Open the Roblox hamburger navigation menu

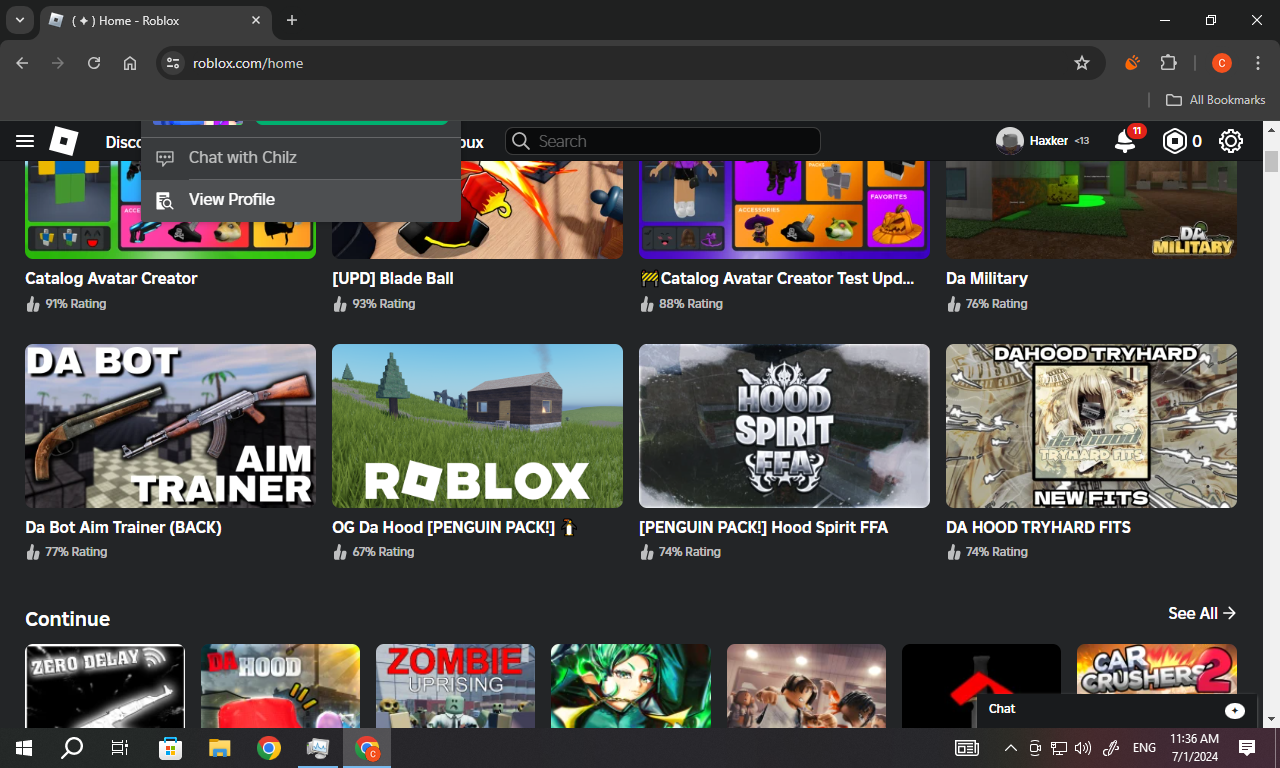tap(25, 141)
